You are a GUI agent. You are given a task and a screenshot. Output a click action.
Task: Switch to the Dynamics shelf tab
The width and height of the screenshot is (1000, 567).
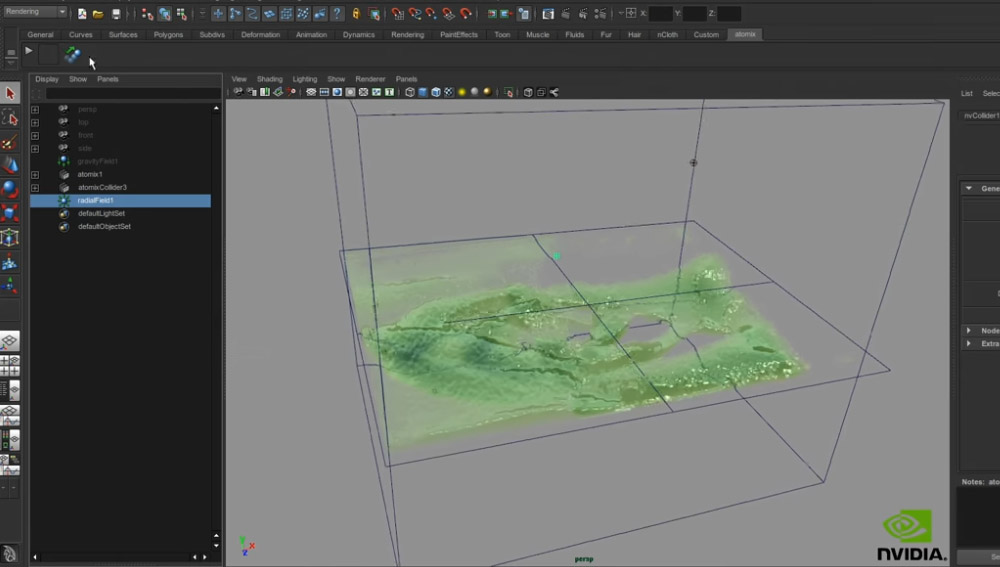coord(358,34)
